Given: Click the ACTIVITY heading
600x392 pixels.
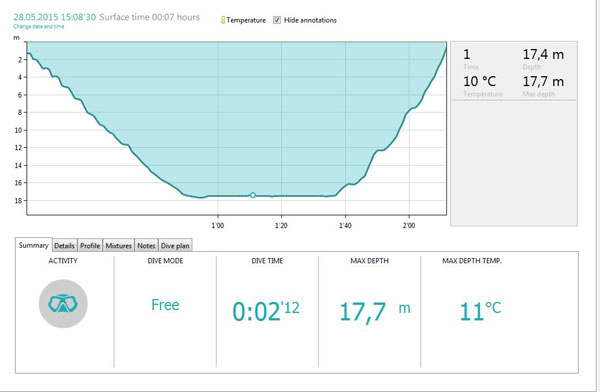Looking at the screenshot, I should pyautogui.click(x=63, y=261).
